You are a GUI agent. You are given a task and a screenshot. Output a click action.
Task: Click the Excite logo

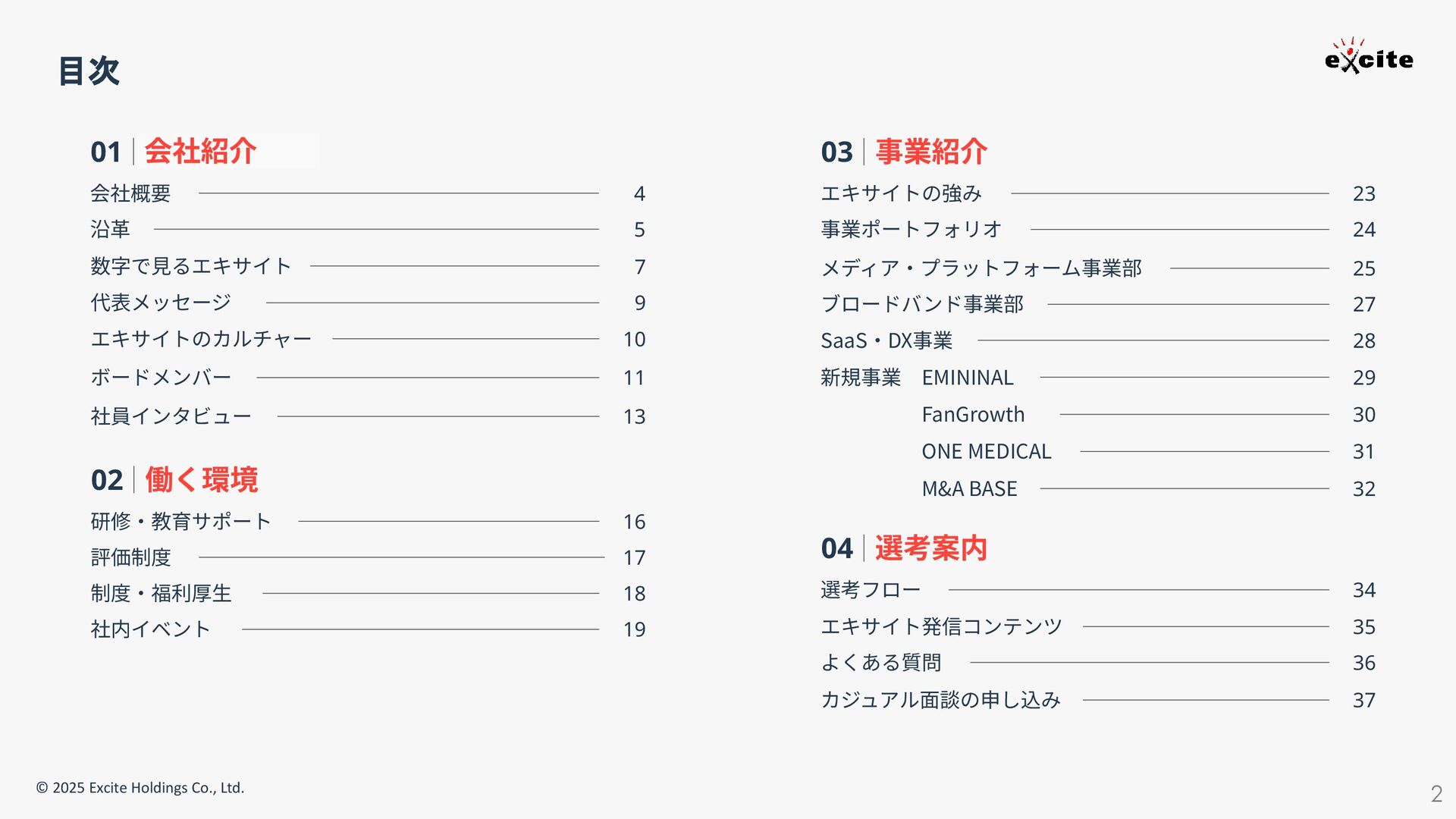1369,56
